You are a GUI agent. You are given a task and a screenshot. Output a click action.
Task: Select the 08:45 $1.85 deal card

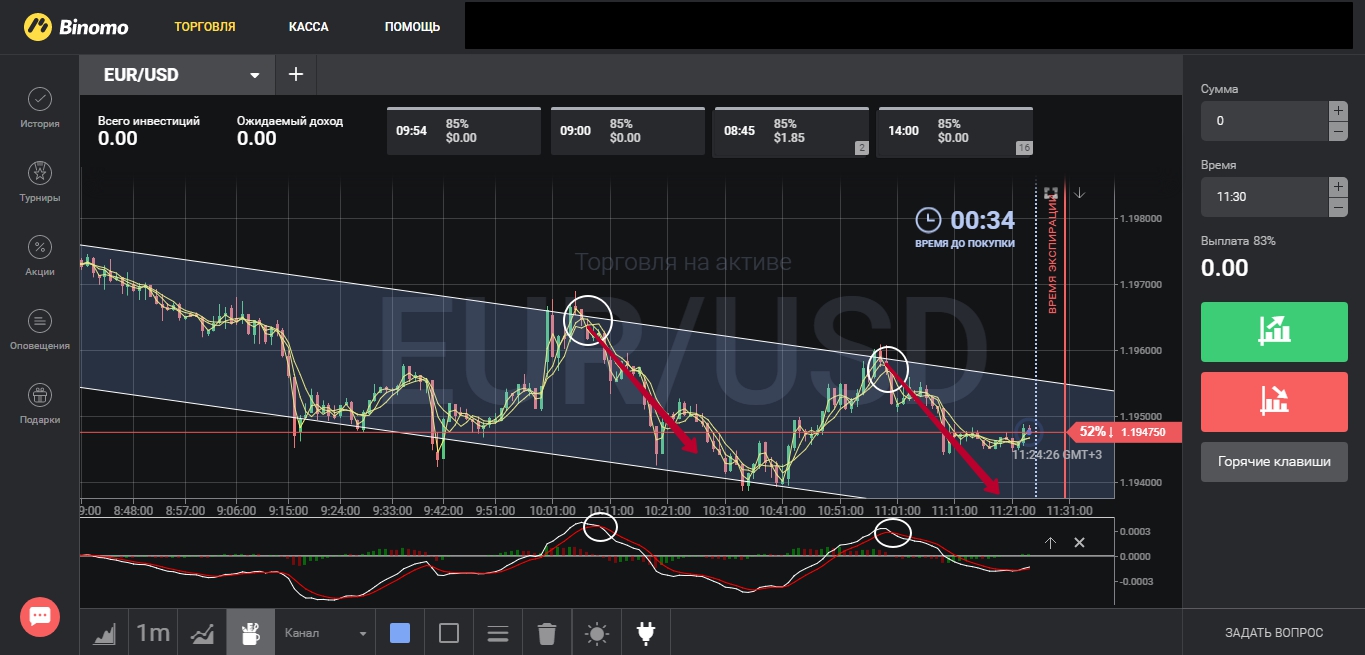[x=792, y=131]
